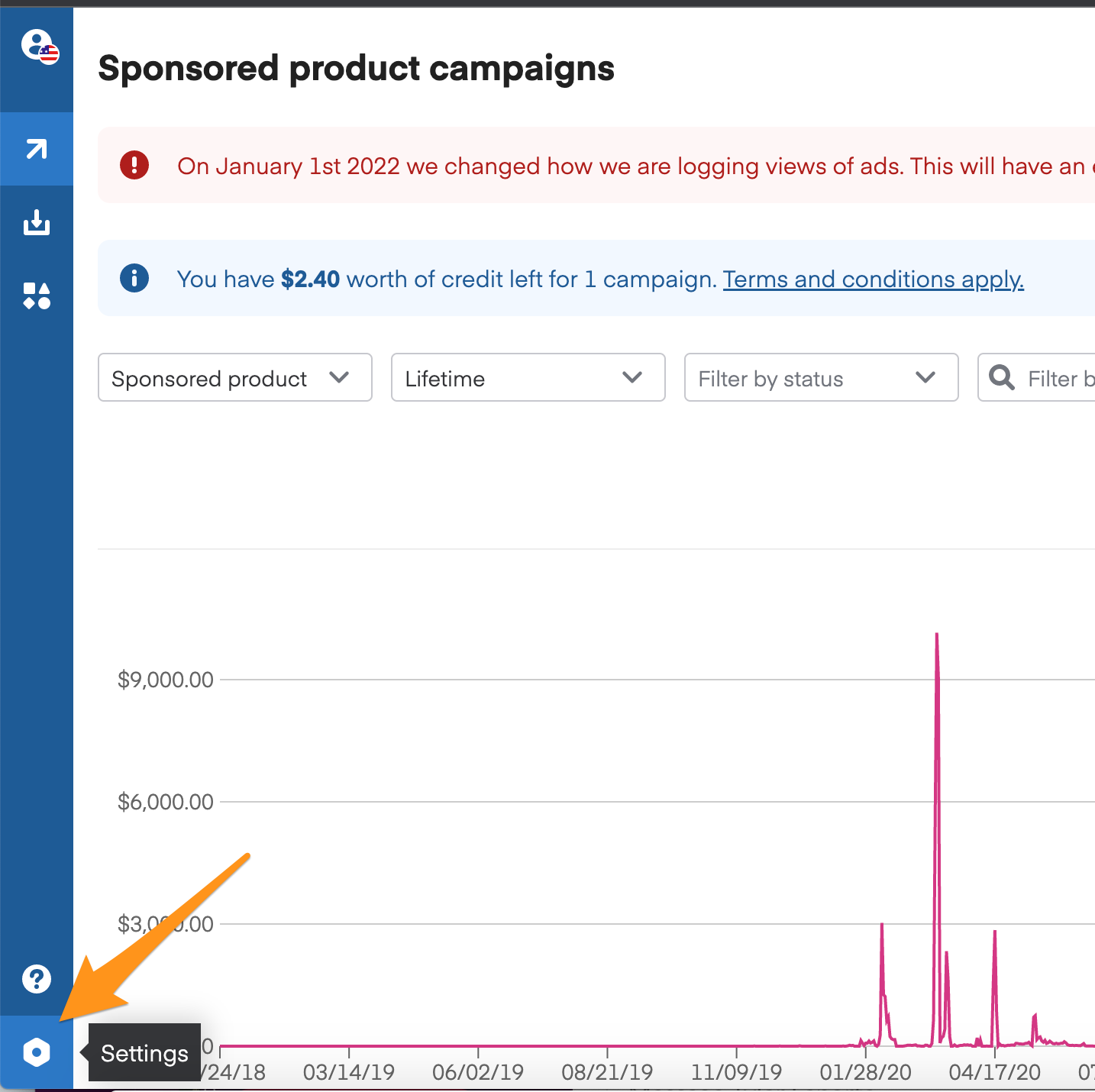Open the Settings gear icon
Image resolution: width=1095 pixels, height=1092 pixels.
pos(37,1052)
